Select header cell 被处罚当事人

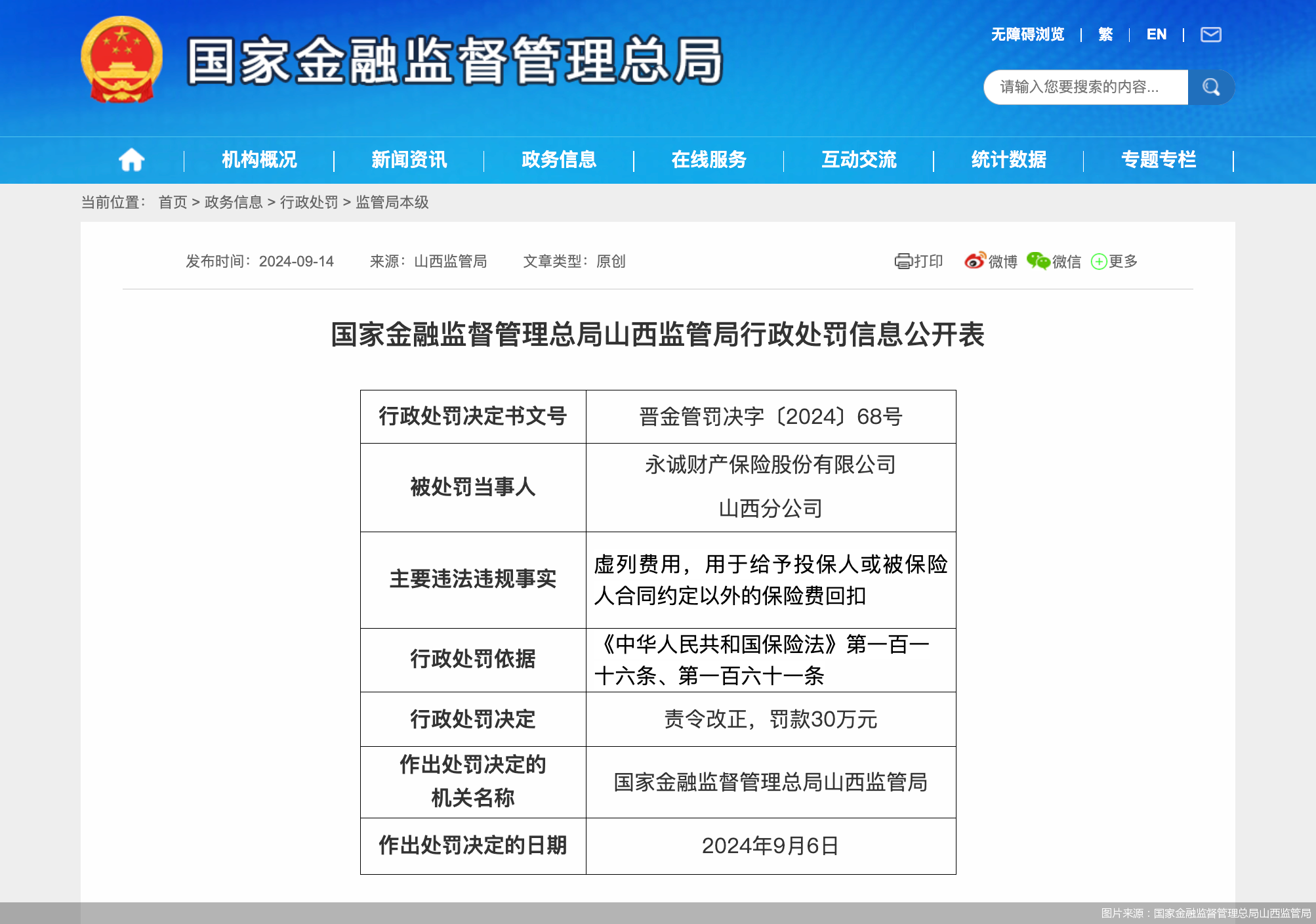473,488
